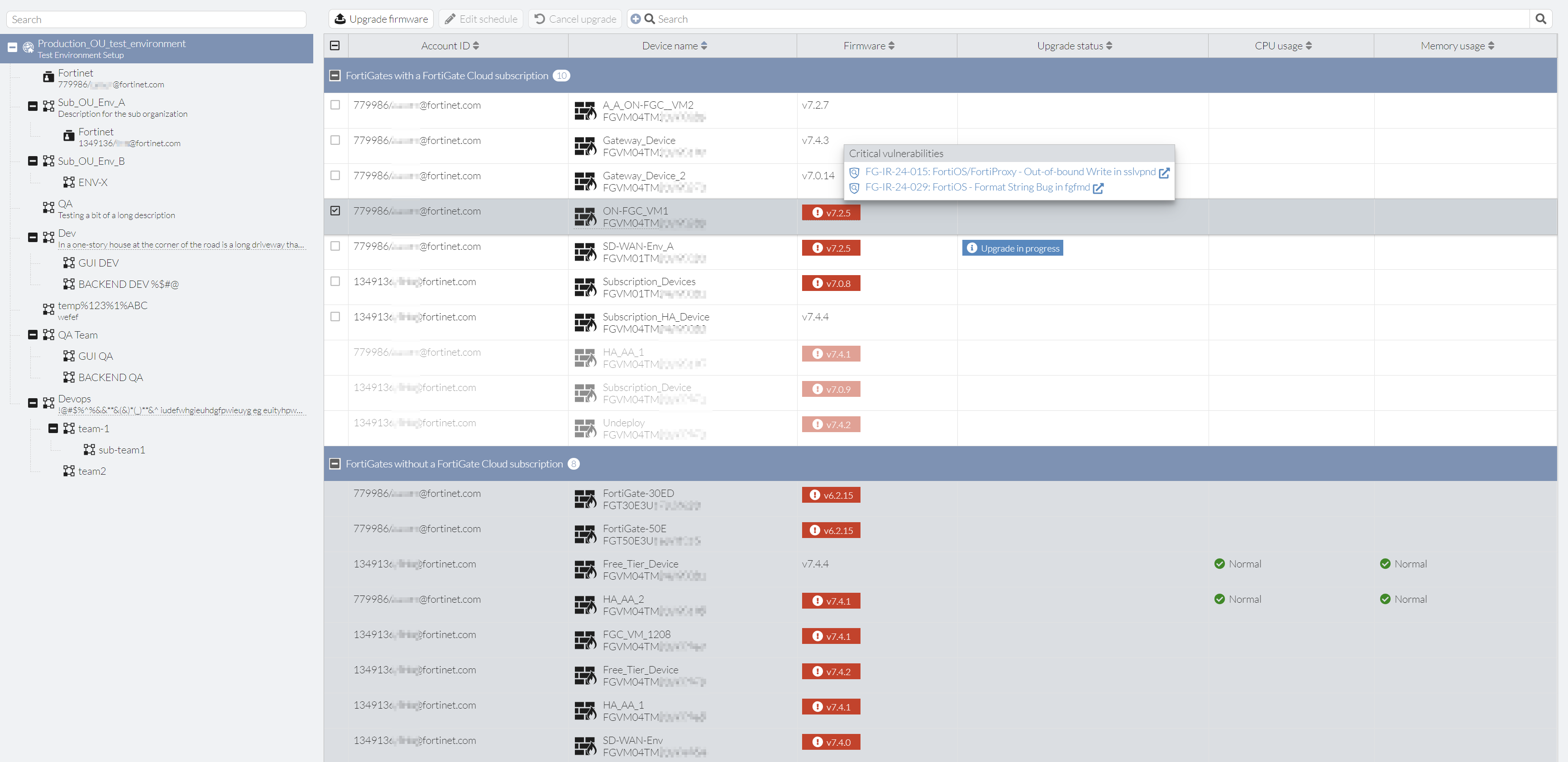Uncheck the ON-FGC_VM1 row checkbox

click(335, 210)
